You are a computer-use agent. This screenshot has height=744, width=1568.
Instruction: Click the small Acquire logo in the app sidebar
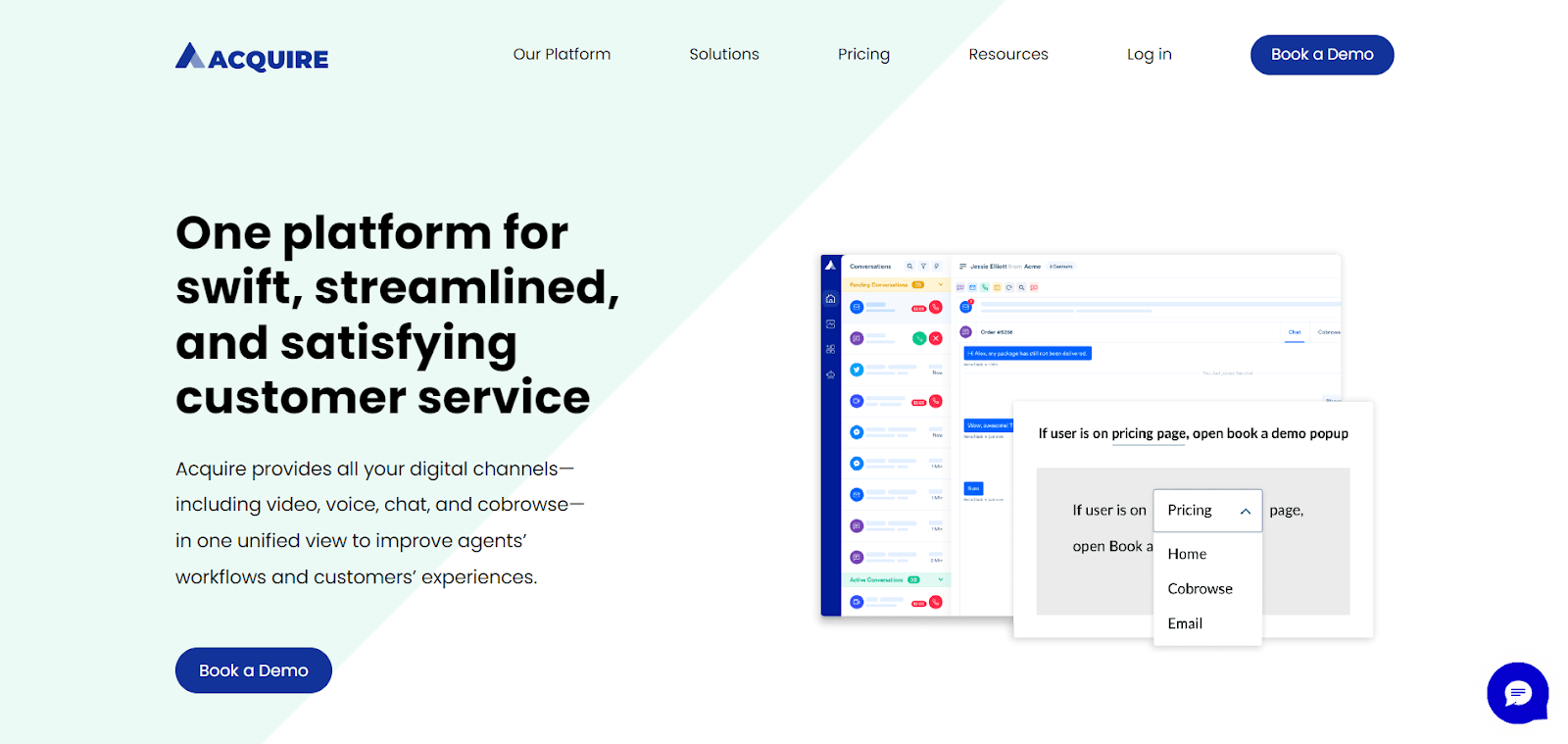(x=831, y=266)
